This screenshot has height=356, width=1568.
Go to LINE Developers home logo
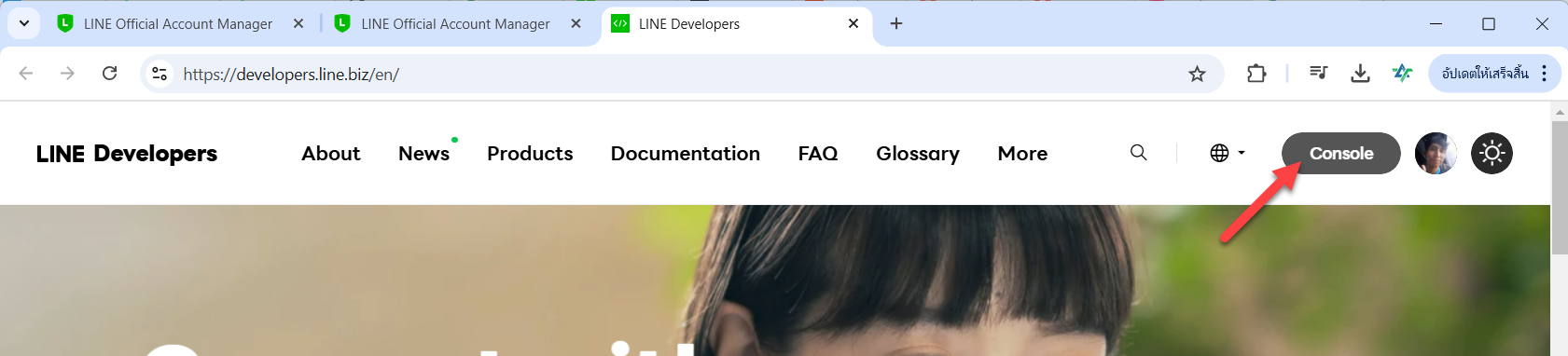pos(127,154)
